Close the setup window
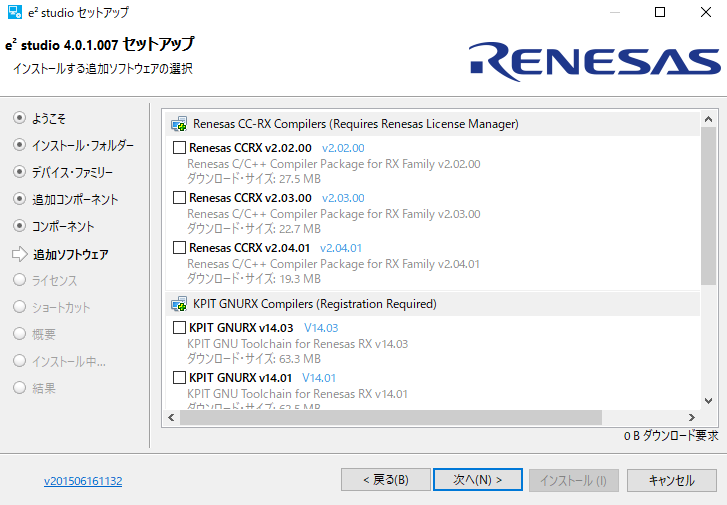The width and height of the screenshot is (727, 505). [x=705, y=12]
